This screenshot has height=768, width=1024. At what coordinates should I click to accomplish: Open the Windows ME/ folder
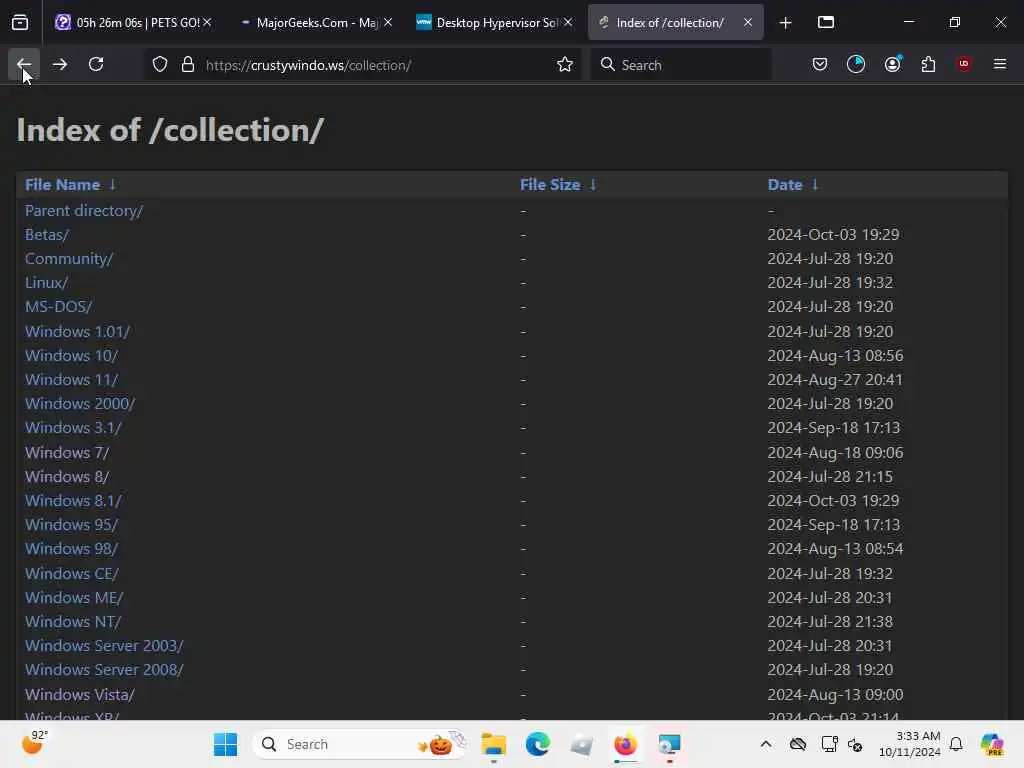(74, 598)
